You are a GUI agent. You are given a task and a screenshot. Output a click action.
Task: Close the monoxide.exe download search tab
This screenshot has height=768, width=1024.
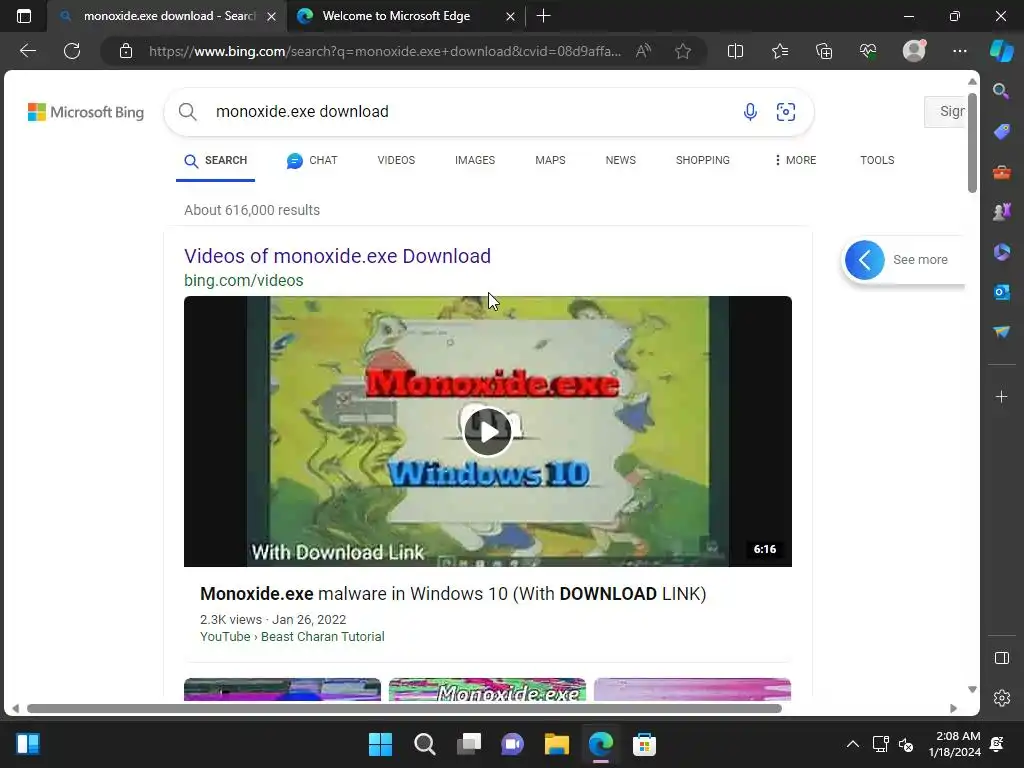pos(272,16)
